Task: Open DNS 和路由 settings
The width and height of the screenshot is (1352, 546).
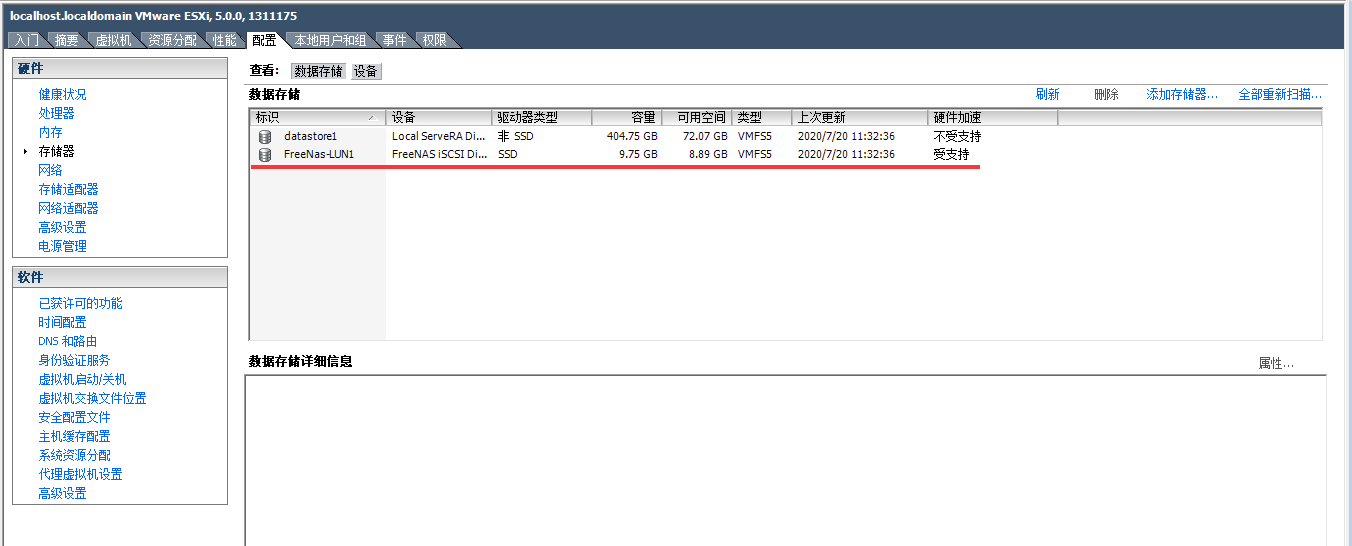Action: pyautogui.click(x=67, y=341)
